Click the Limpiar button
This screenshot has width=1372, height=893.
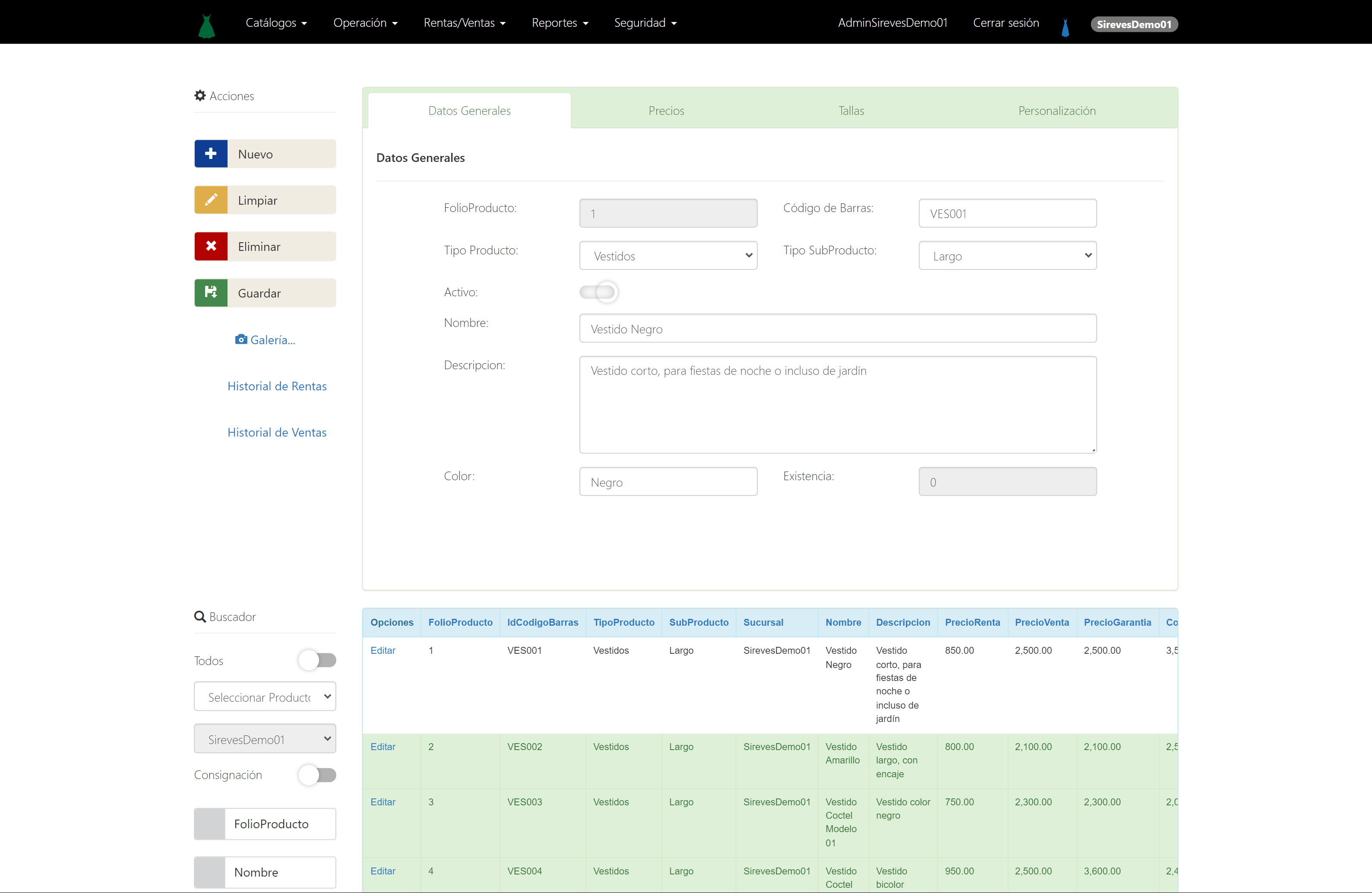(265, 199)
